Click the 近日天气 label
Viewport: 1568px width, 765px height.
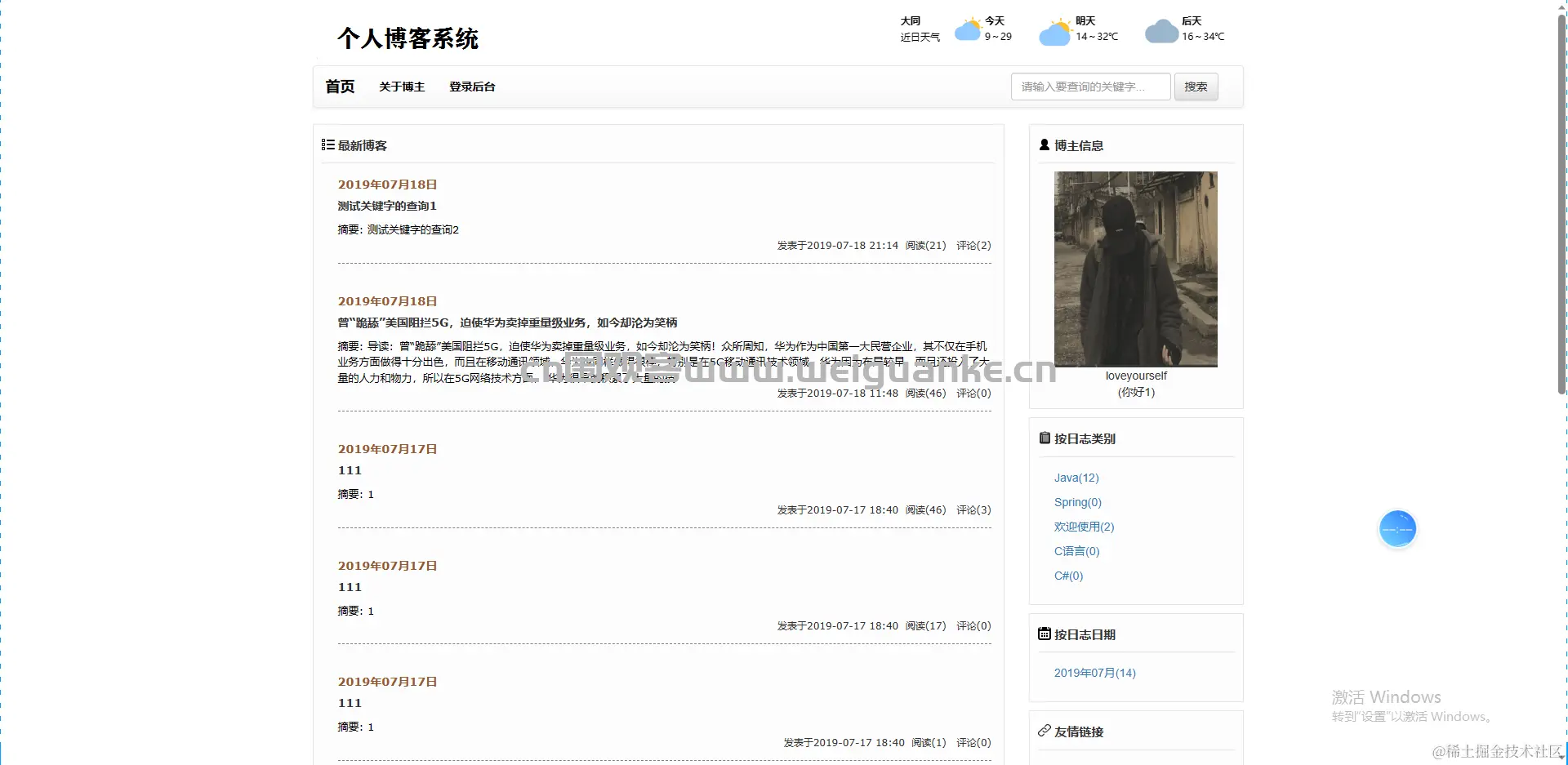(920, 37)
